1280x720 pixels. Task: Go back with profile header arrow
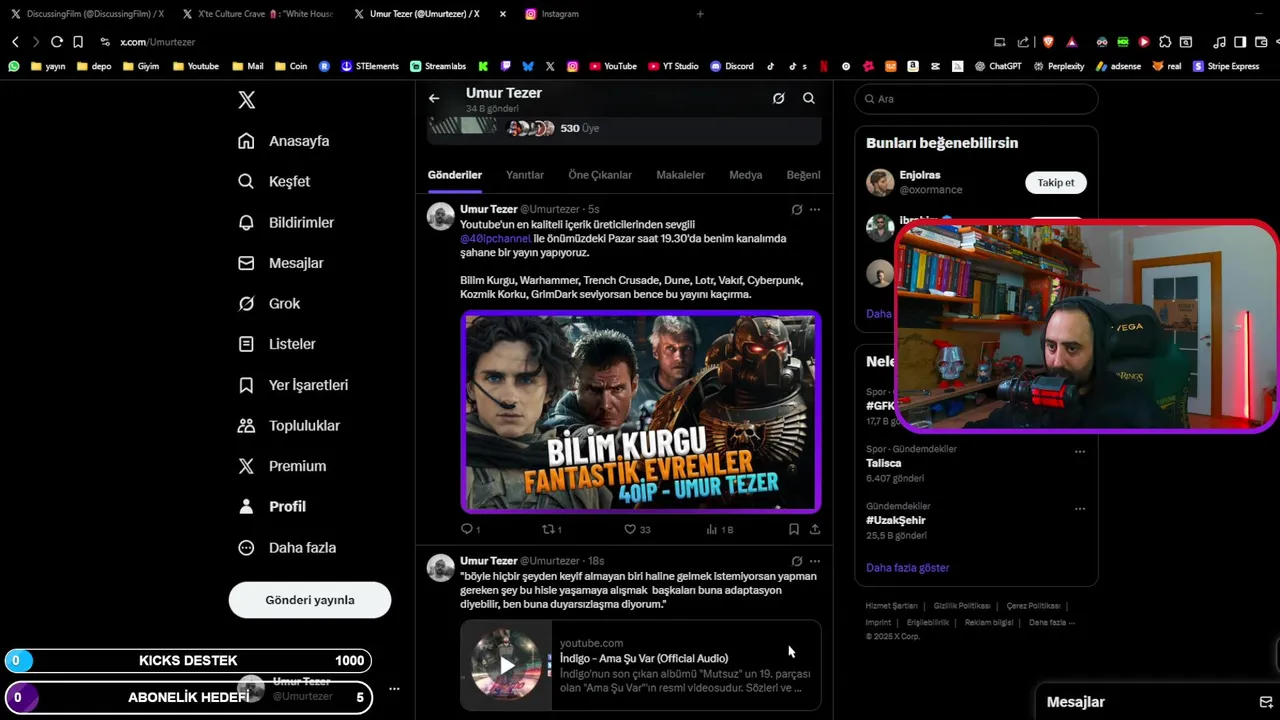point(434,98)
